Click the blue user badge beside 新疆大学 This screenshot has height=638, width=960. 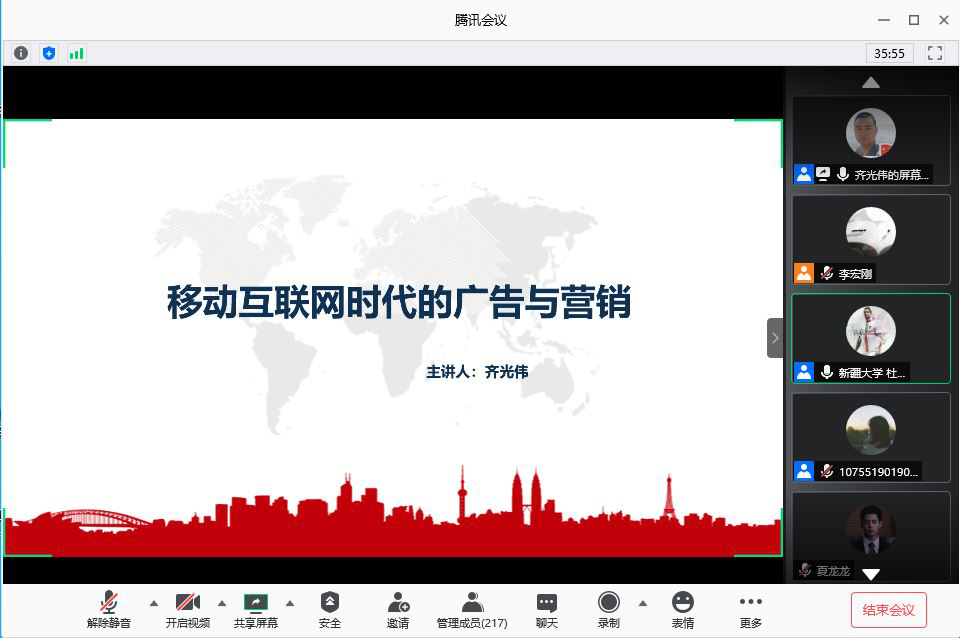(x=804, y=372)
